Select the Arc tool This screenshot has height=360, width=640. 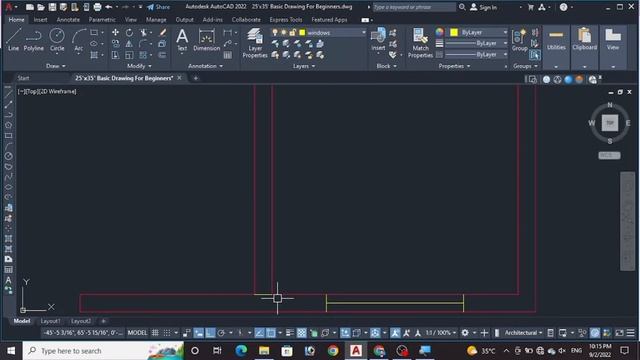(x=78, y=40)
